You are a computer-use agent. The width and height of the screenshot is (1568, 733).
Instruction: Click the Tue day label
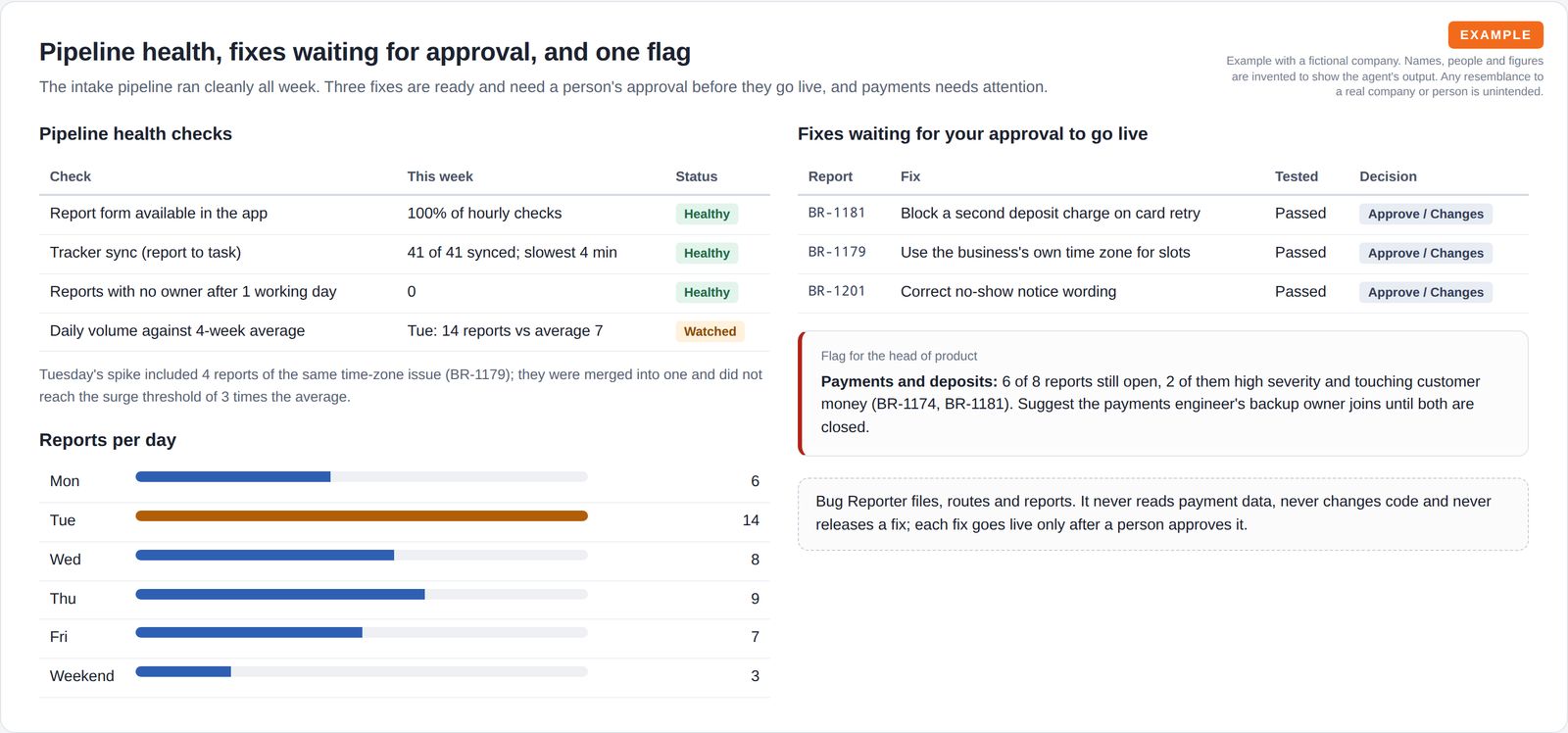click(63, 520)
